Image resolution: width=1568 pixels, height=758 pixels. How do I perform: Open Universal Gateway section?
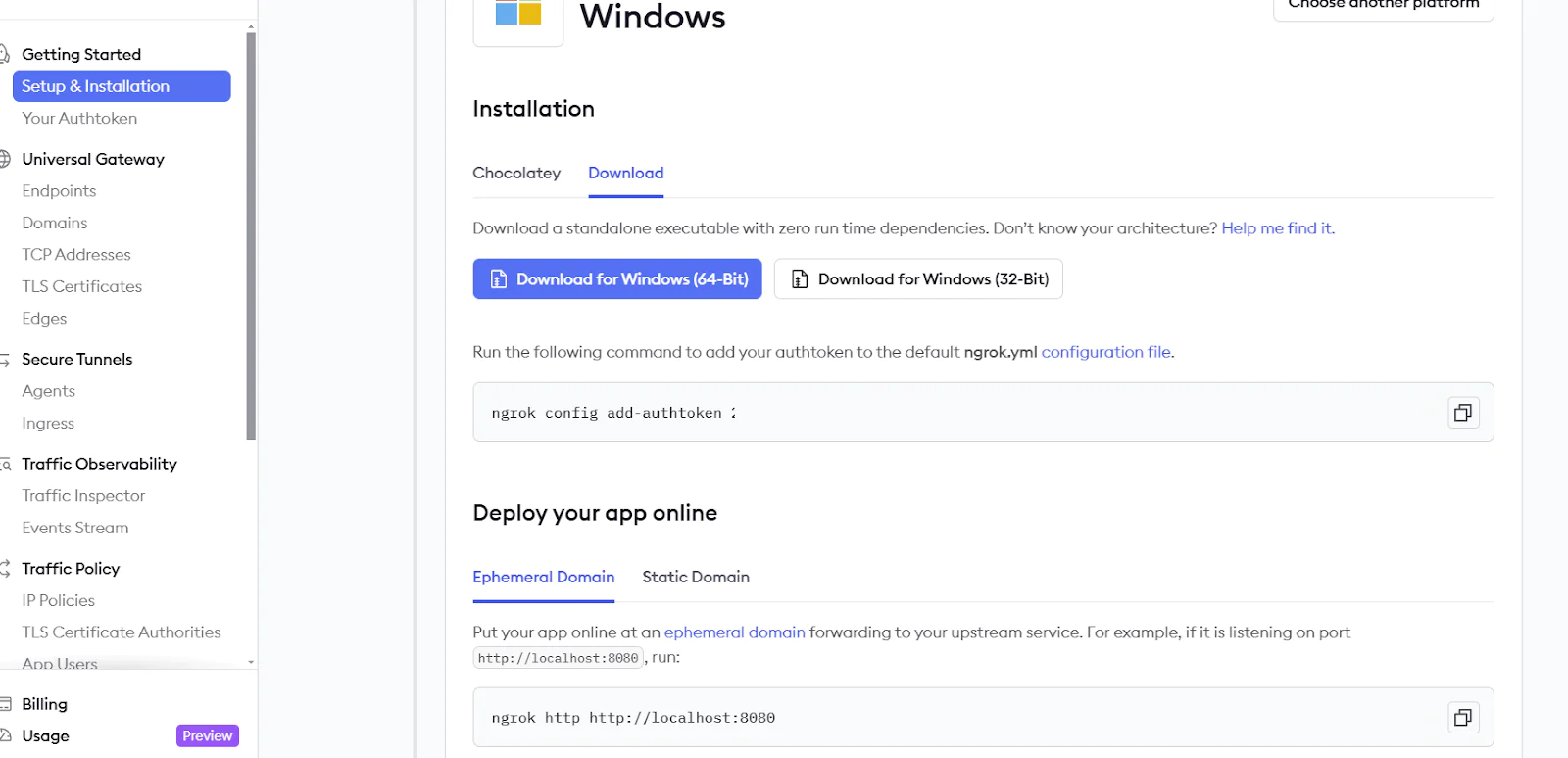pyautogui.click(x=93, y=159)
